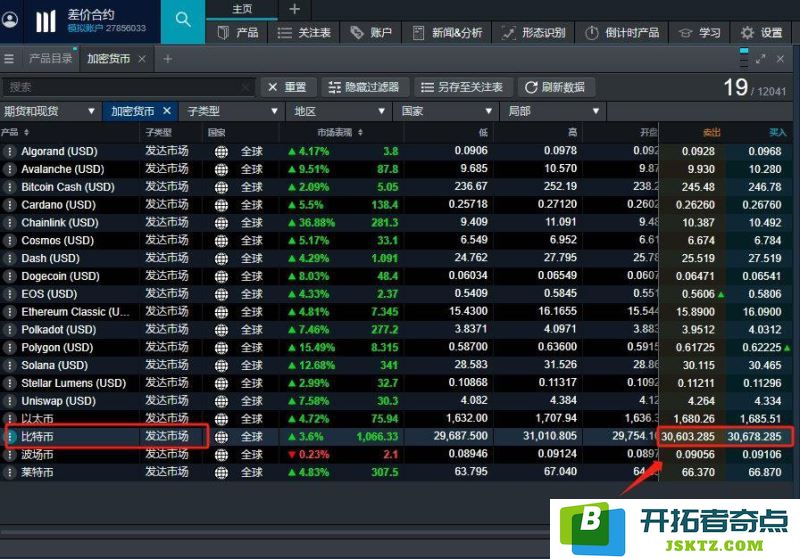This screenshot has height=559, width=800.
Task: Open options menu for Polkadot (USD)
Action: tap(9, 330)
